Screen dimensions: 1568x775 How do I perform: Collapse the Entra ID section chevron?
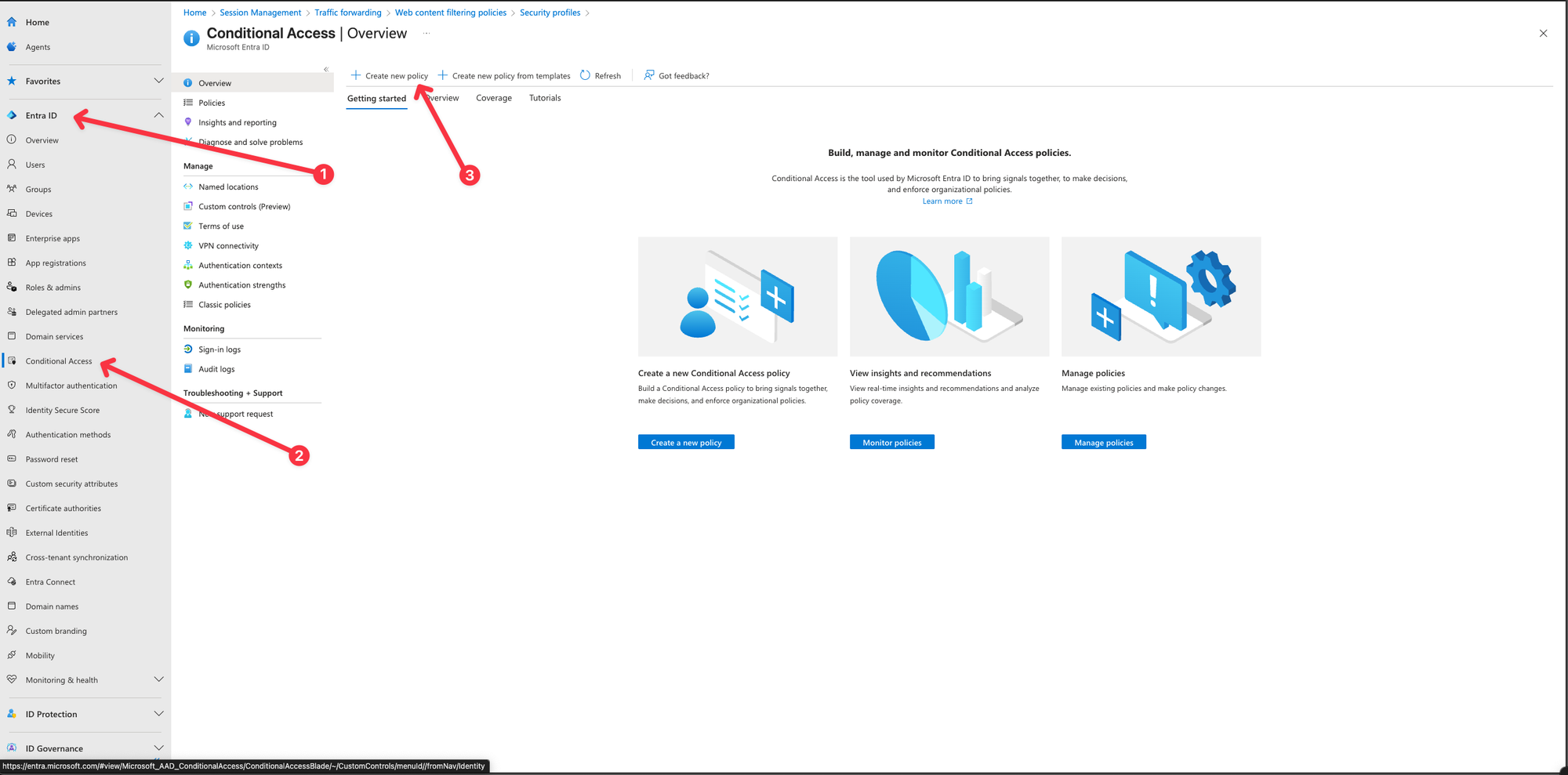pyautogui.click(x=158, y=115)
